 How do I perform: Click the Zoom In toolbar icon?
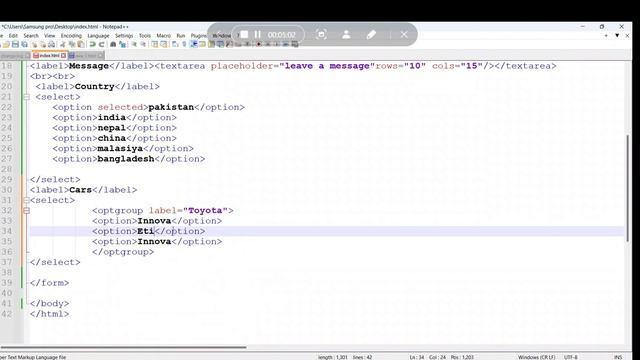134,44
